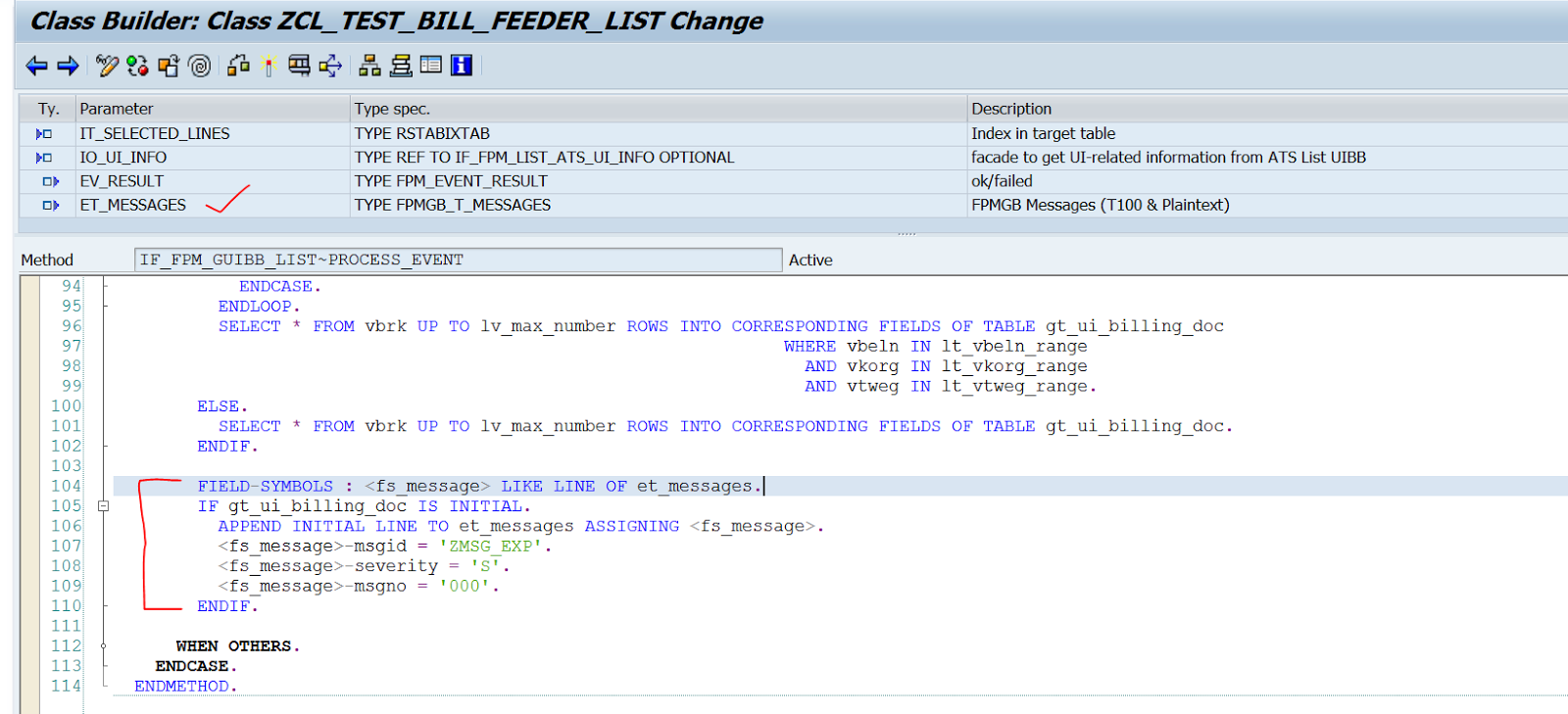Image resolution: width=1568 pixels, height=714 pixels.
Task: Click the 'AND vkorg IN lt_vkorg_range' line
Action: pos(946,366)
